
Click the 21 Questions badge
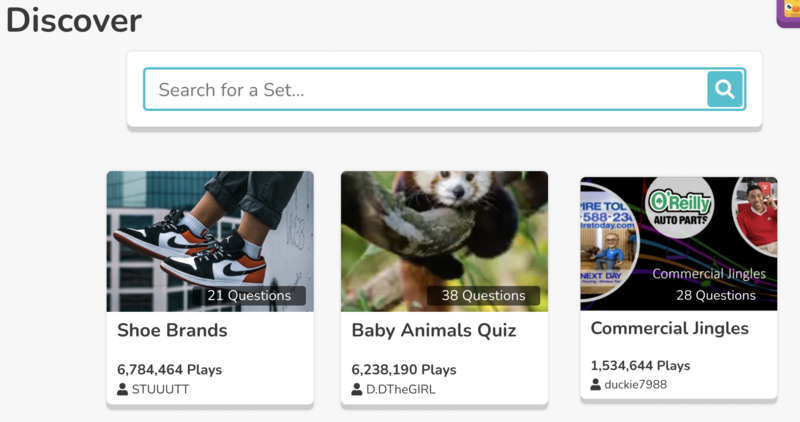(x=249, y=295)
